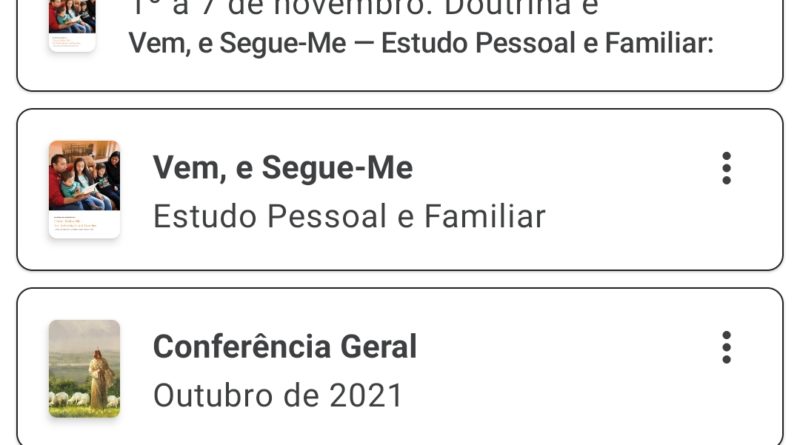Image resolution: width=800 pixels, height=445 pixels.
Task: Tap the Vem, e Segue-Me book cover
Action: tap(84, 189)
